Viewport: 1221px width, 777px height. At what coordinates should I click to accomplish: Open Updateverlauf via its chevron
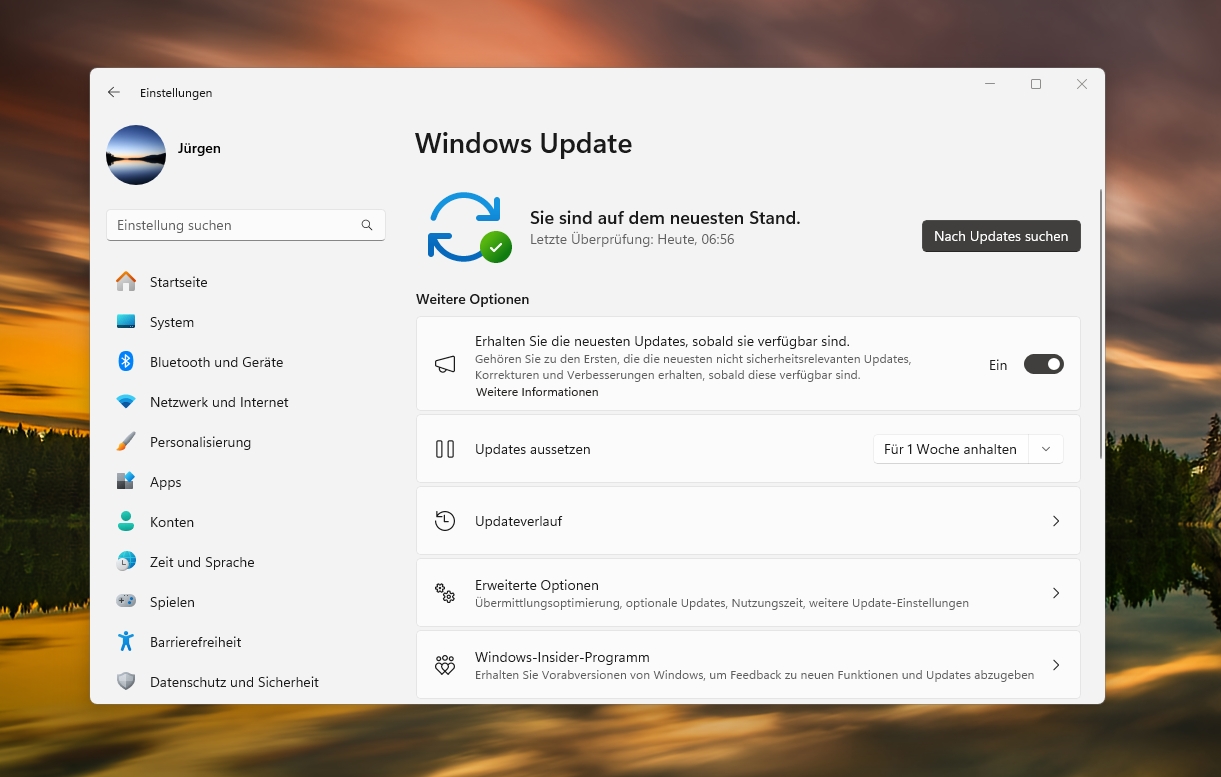[1056, 521]
